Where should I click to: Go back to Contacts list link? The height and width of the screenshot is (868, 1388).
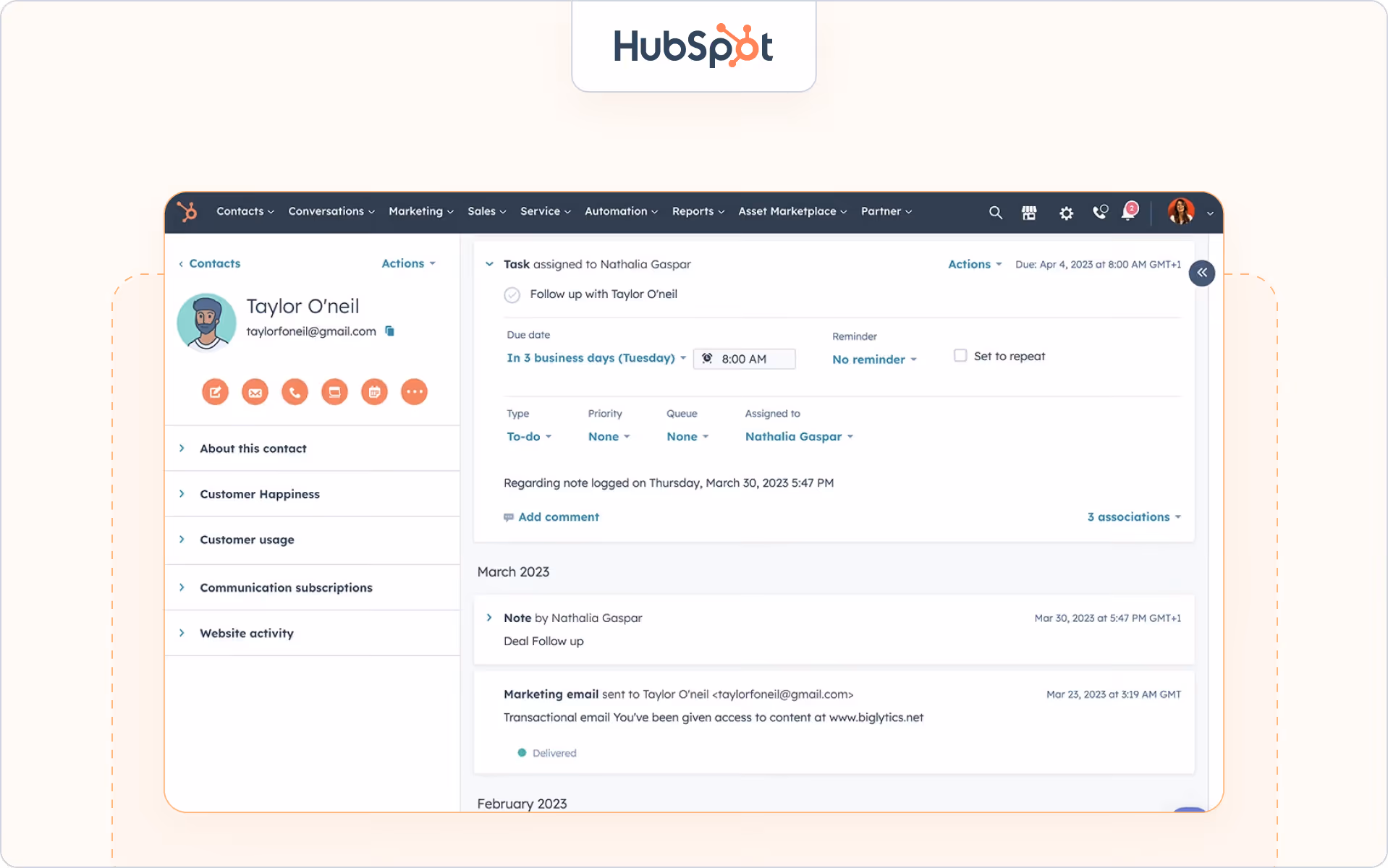(x=209, y=263)
